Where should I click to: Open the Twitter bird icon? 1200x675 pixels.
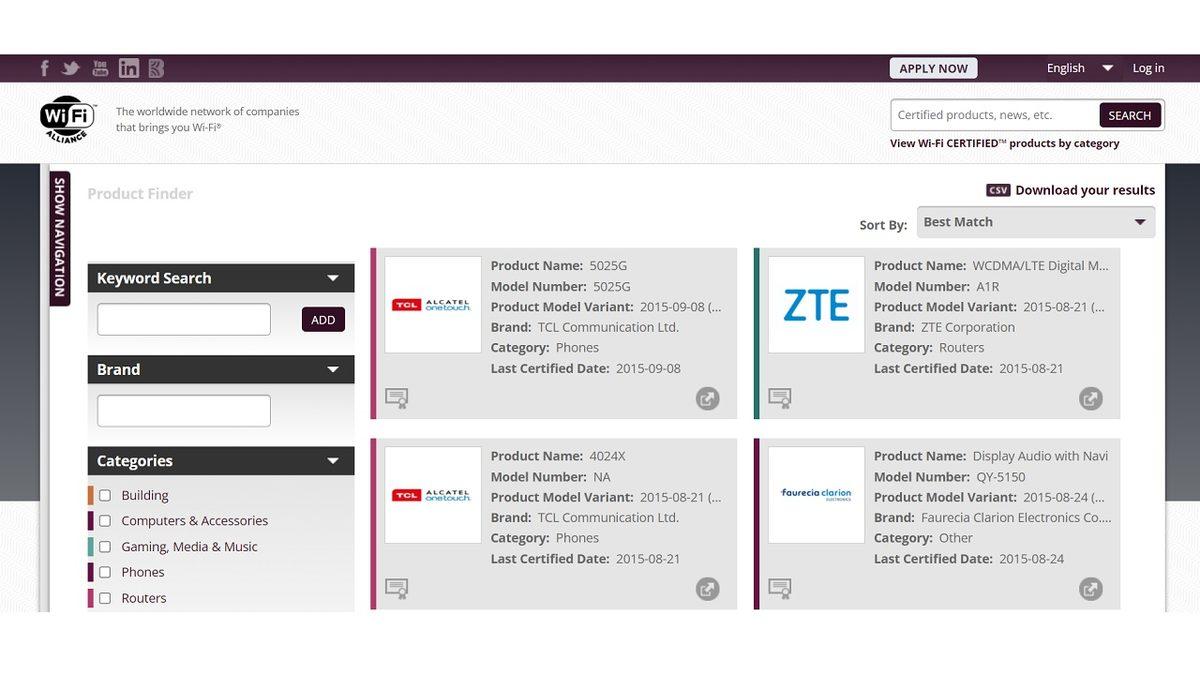[x=70, y=68]
